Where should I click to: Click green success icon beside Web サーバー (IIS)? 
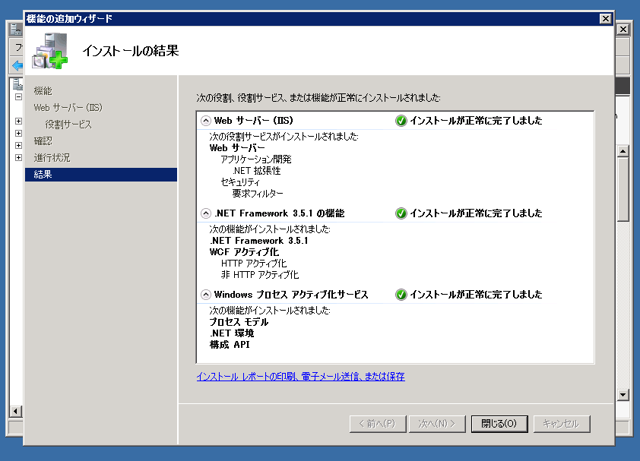pos(401,120)
